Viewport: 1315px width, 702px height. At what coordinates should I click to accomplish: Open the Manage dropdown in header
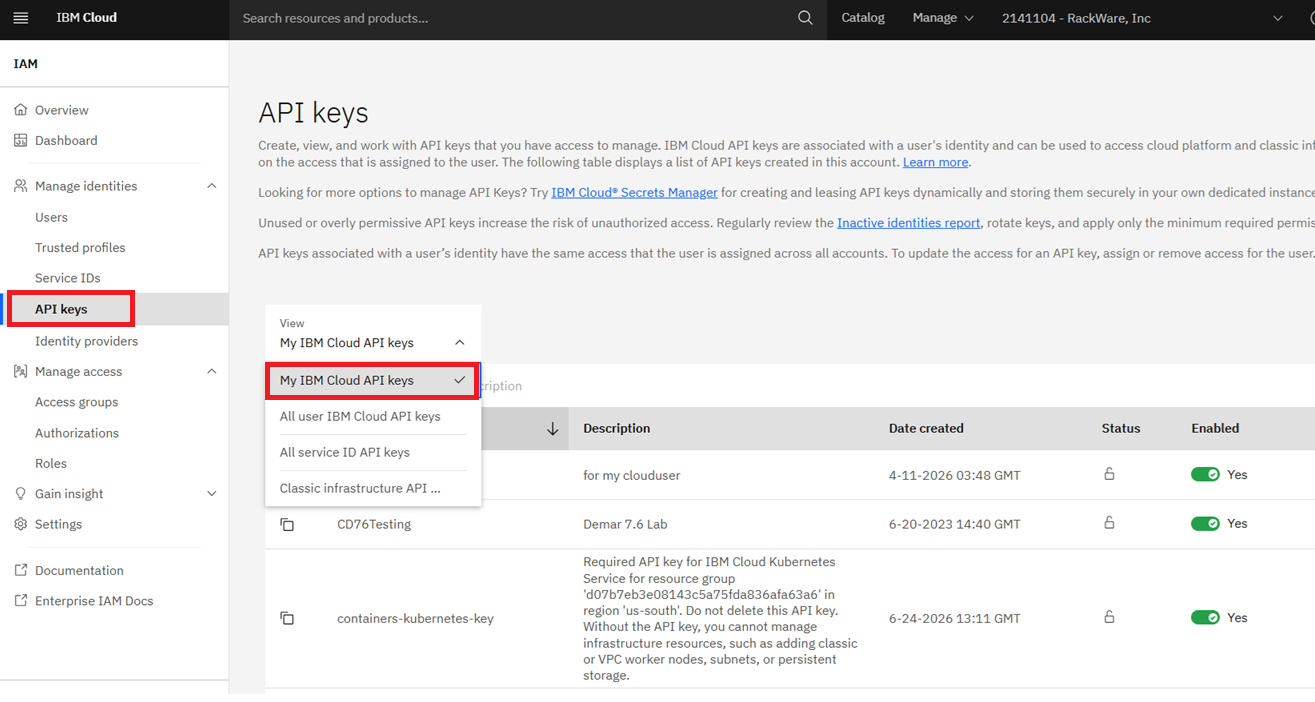pos(943,18)
